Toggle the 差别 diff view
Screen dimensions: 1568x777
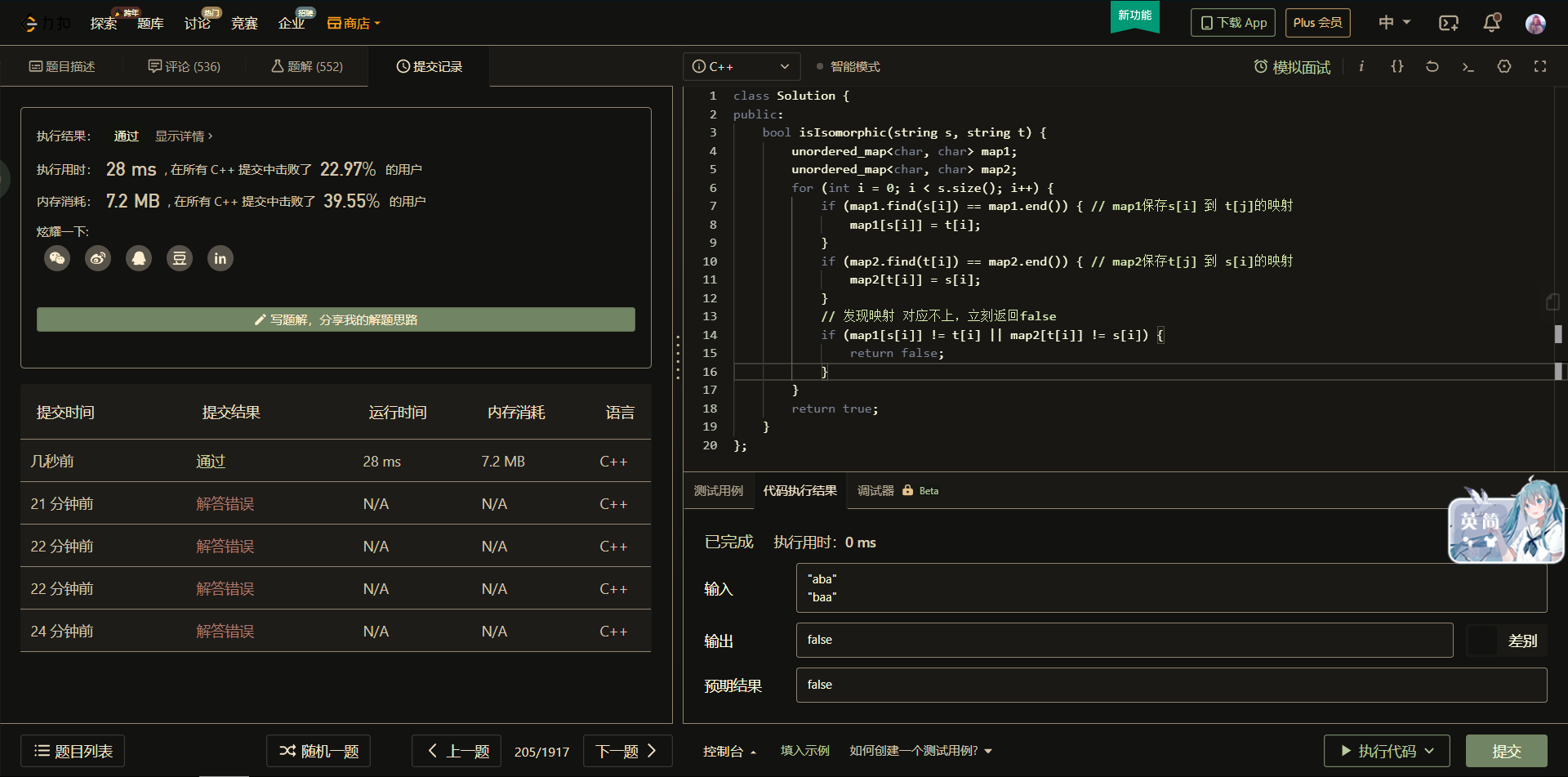point(1507,641)
